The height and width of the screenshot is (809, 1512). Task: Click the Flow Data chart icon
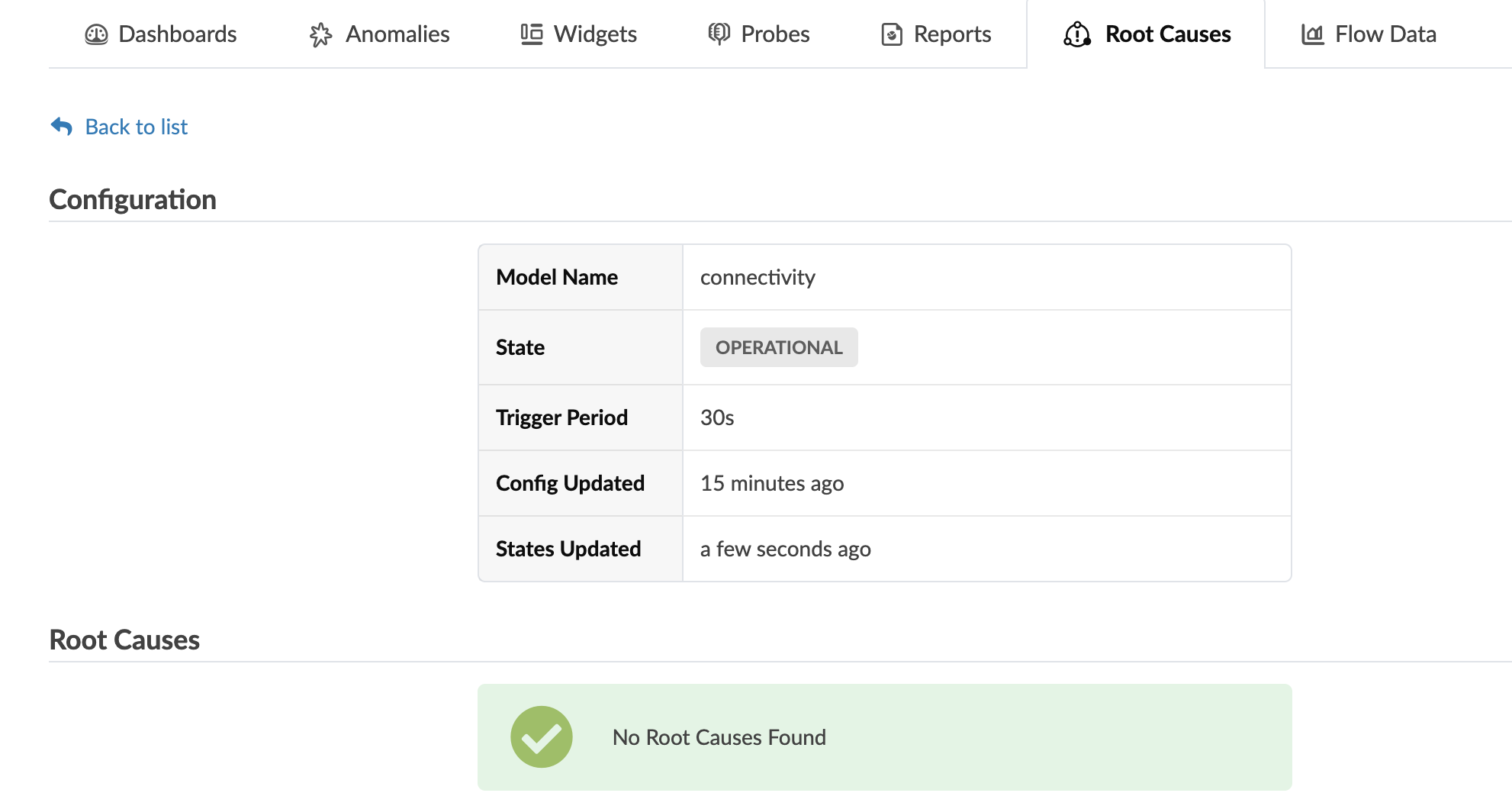(1312, 34)
